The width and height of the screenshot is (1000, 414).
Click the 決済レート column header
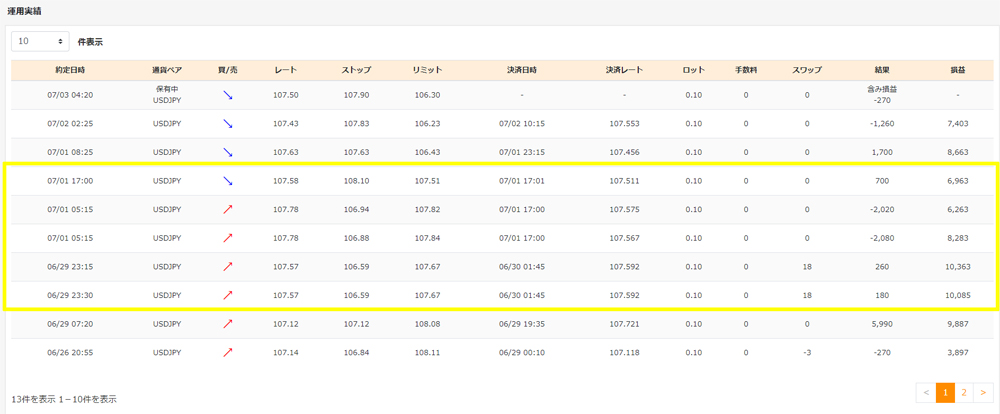tap(623, 70)
